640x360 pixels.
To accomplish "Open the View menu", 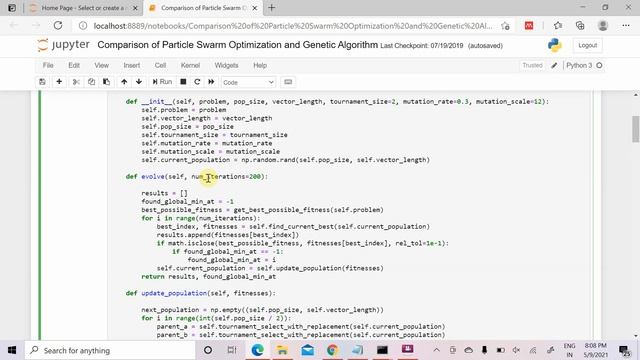I will pos(102,65).
